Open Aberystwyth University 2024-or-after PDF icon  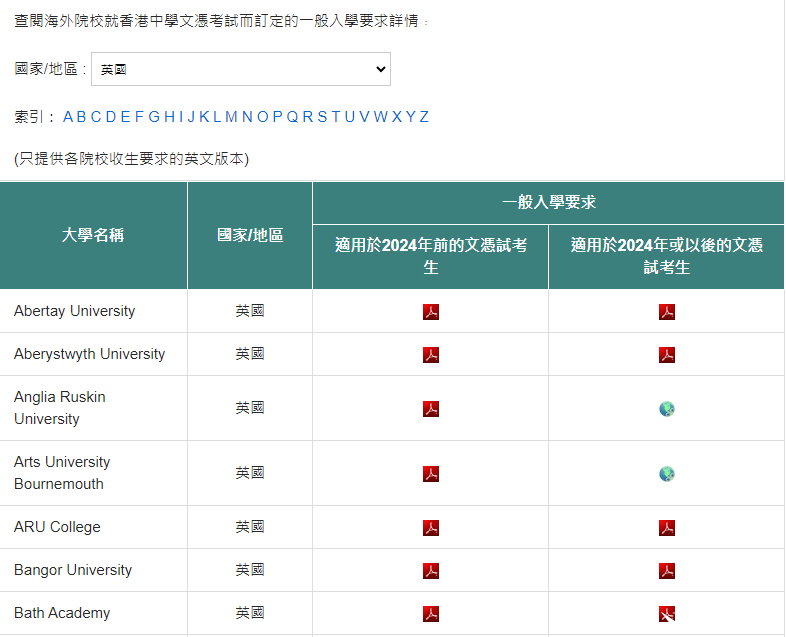pyautogui.click(x=667, y=355)
